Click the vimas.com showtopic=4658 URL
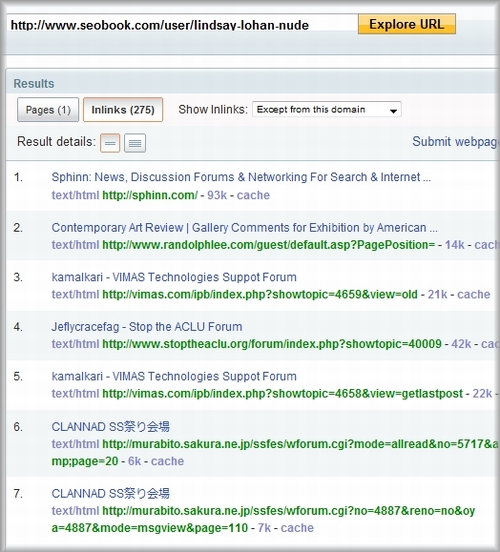500x552 pixels. coord(282,394)
